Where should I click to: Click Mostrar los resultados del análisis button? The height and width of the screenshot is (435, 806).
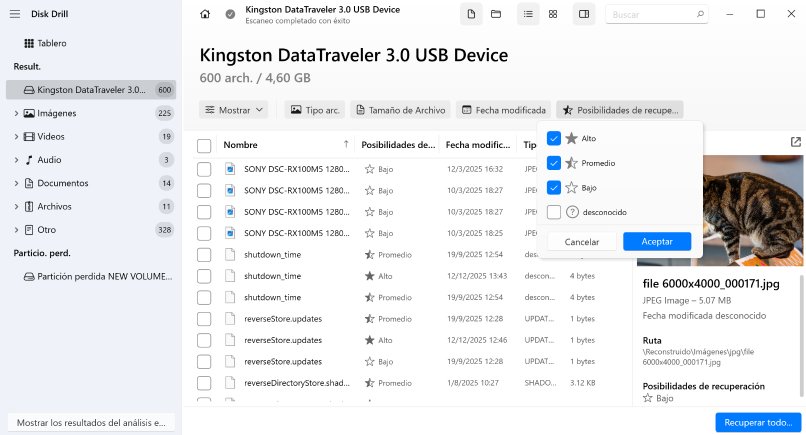(x=91, y=423)
